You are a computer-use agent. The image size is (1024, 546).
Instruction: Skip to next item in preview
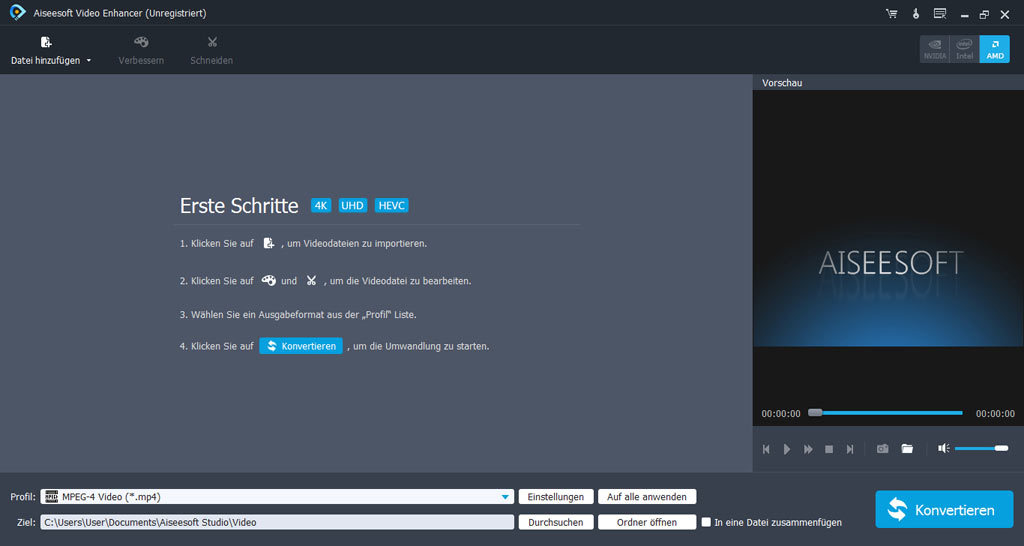point(850,449)
